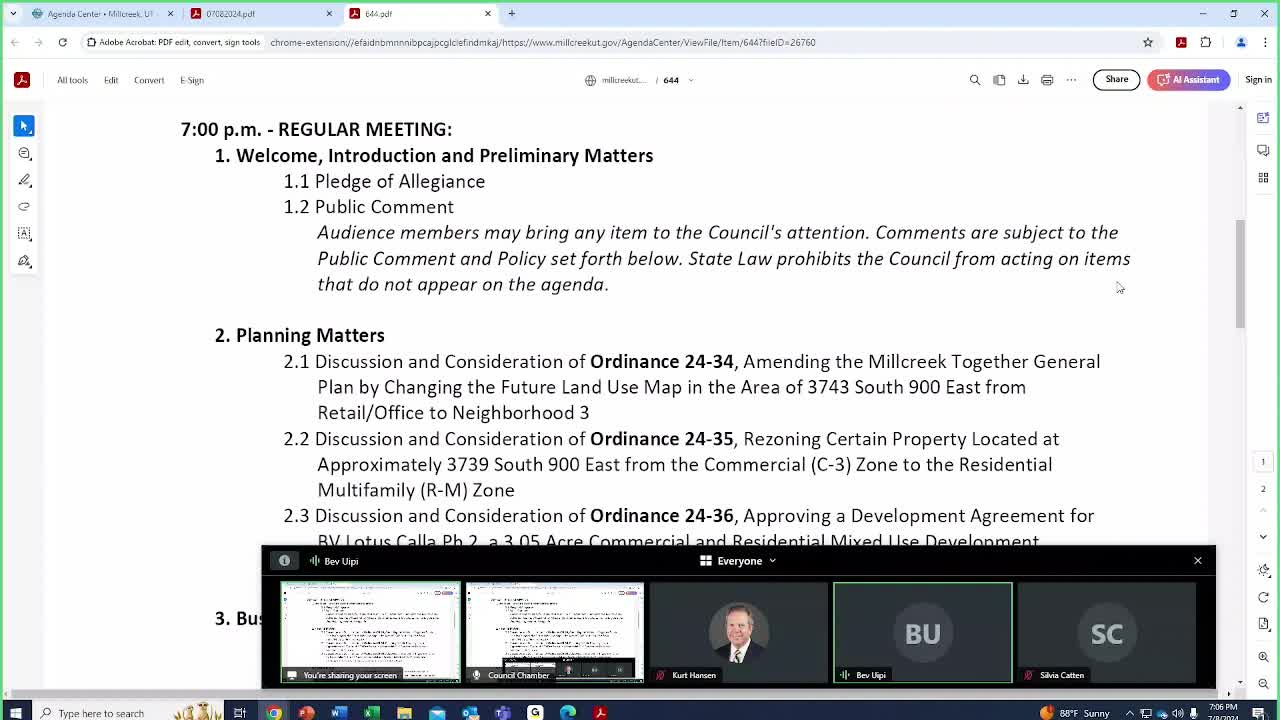Open the AI Assistant button

point(1188,80)
